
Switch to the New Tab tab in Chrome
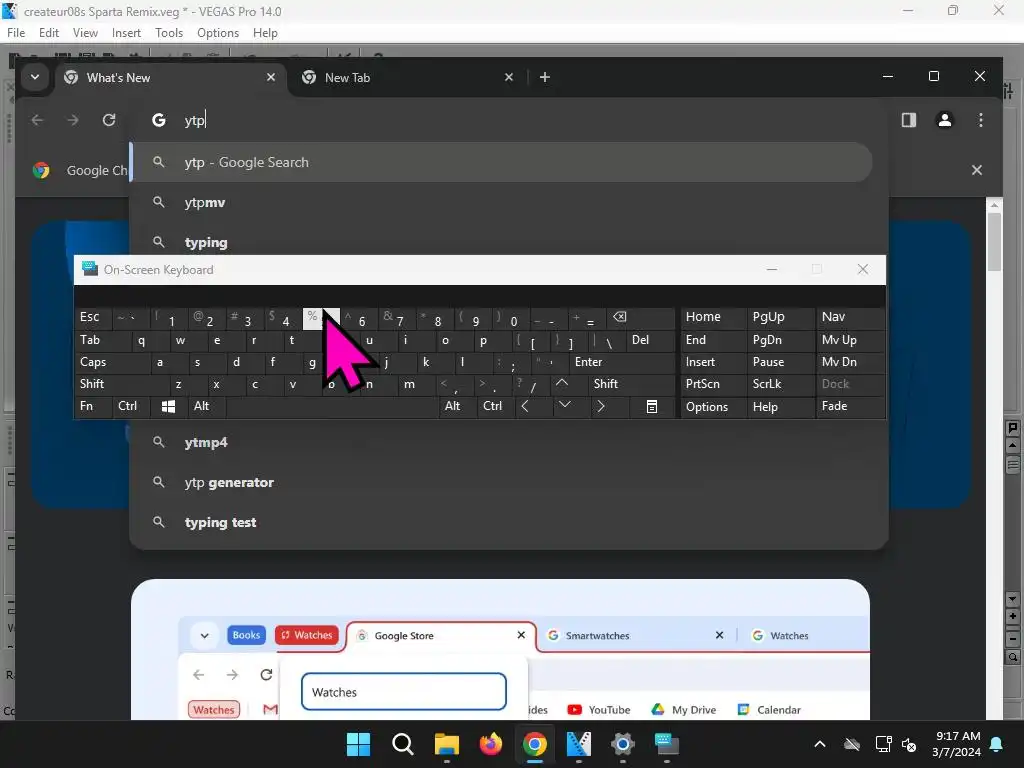coord(408,78)
